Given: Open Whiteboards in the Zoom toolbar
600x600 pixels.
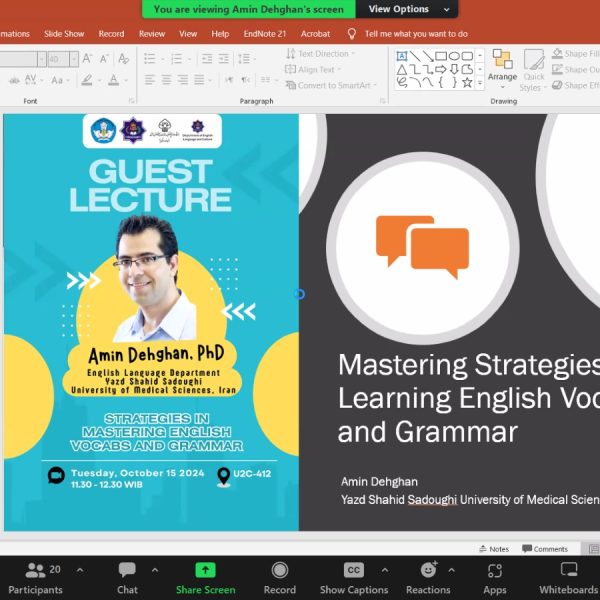Looking at the screenshot, I should click(568, 577).
